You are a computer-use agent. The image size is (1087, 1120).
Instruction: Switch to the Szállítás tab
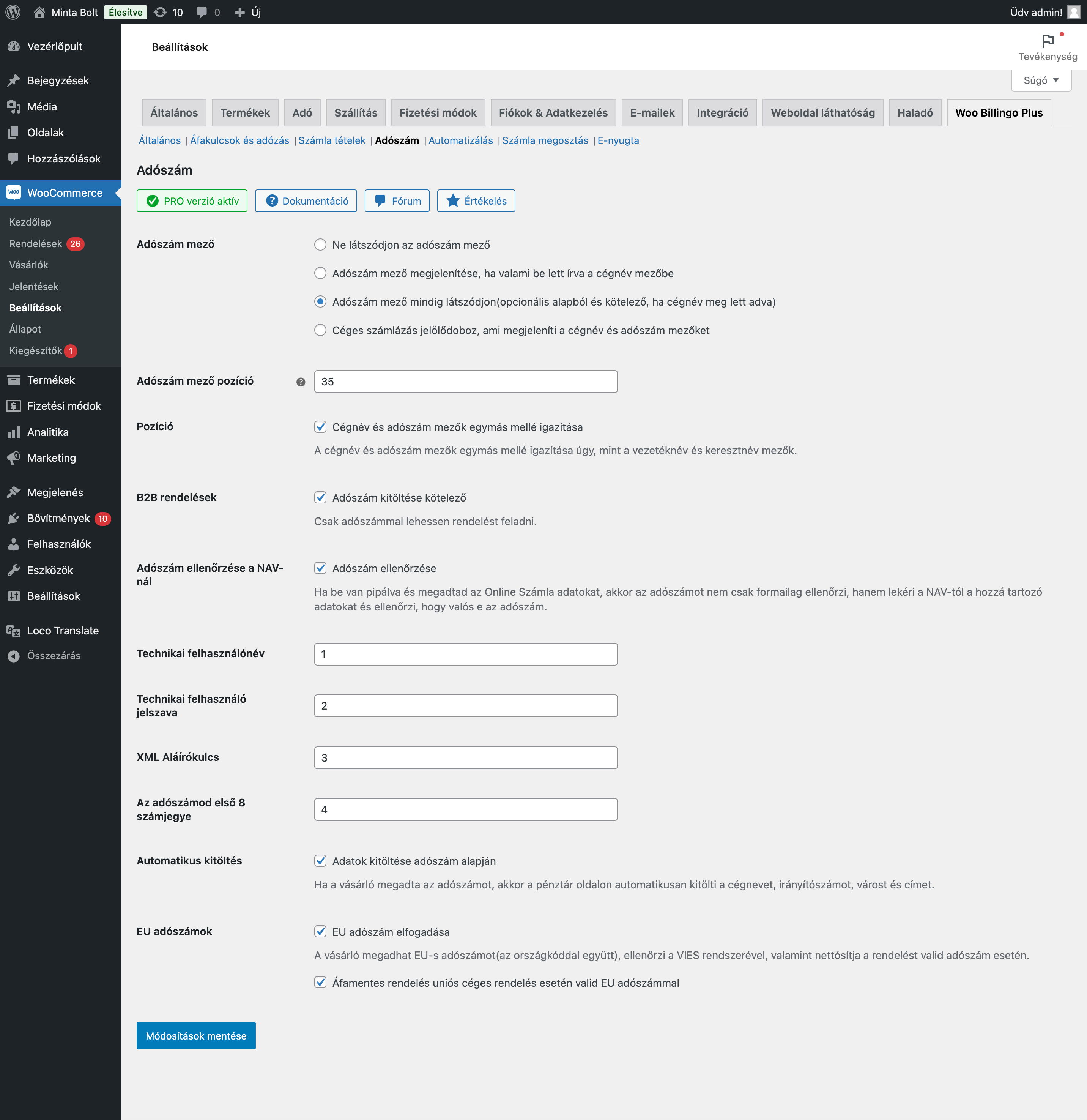tap(356, 113)
